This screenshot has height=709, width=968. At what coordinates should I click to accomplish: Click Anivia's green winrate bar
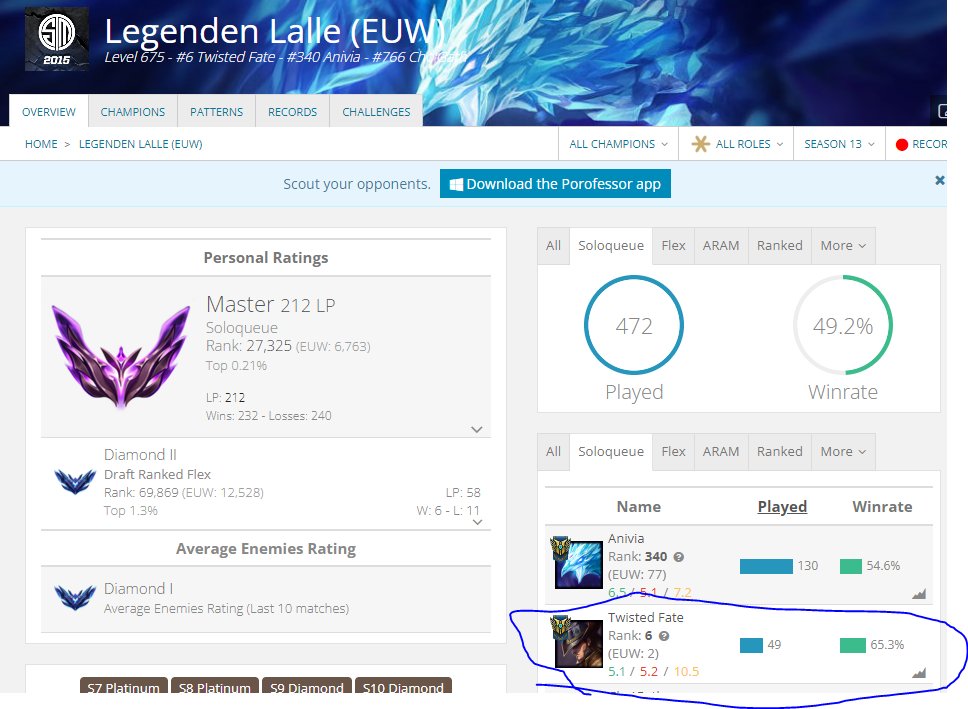[x=851, y=566]
